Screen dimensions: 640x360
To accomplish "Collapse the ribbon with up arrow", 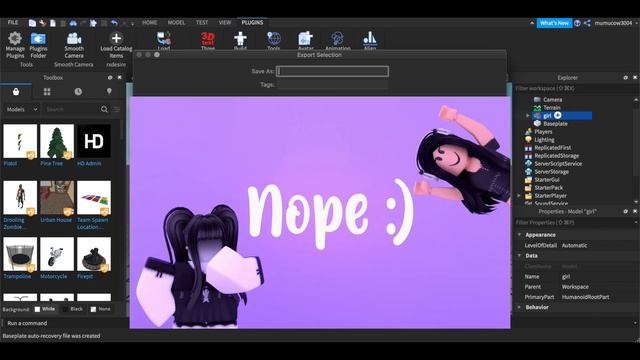I will pos(531,23).
